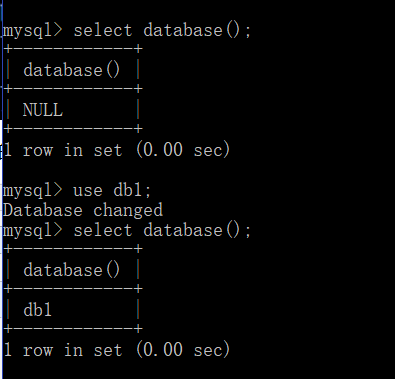The width and height of the screenshot is (395, 379).
Task: Click the word 'changed' in the status message
Action: 128,210
